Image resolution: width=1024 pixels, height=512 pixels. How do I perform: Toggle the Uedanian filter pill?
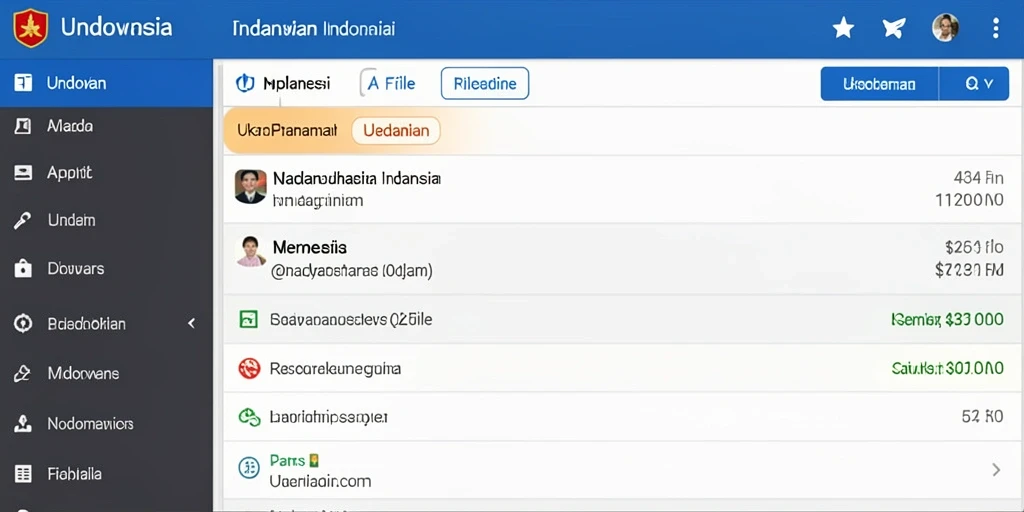tap(396, 131)
